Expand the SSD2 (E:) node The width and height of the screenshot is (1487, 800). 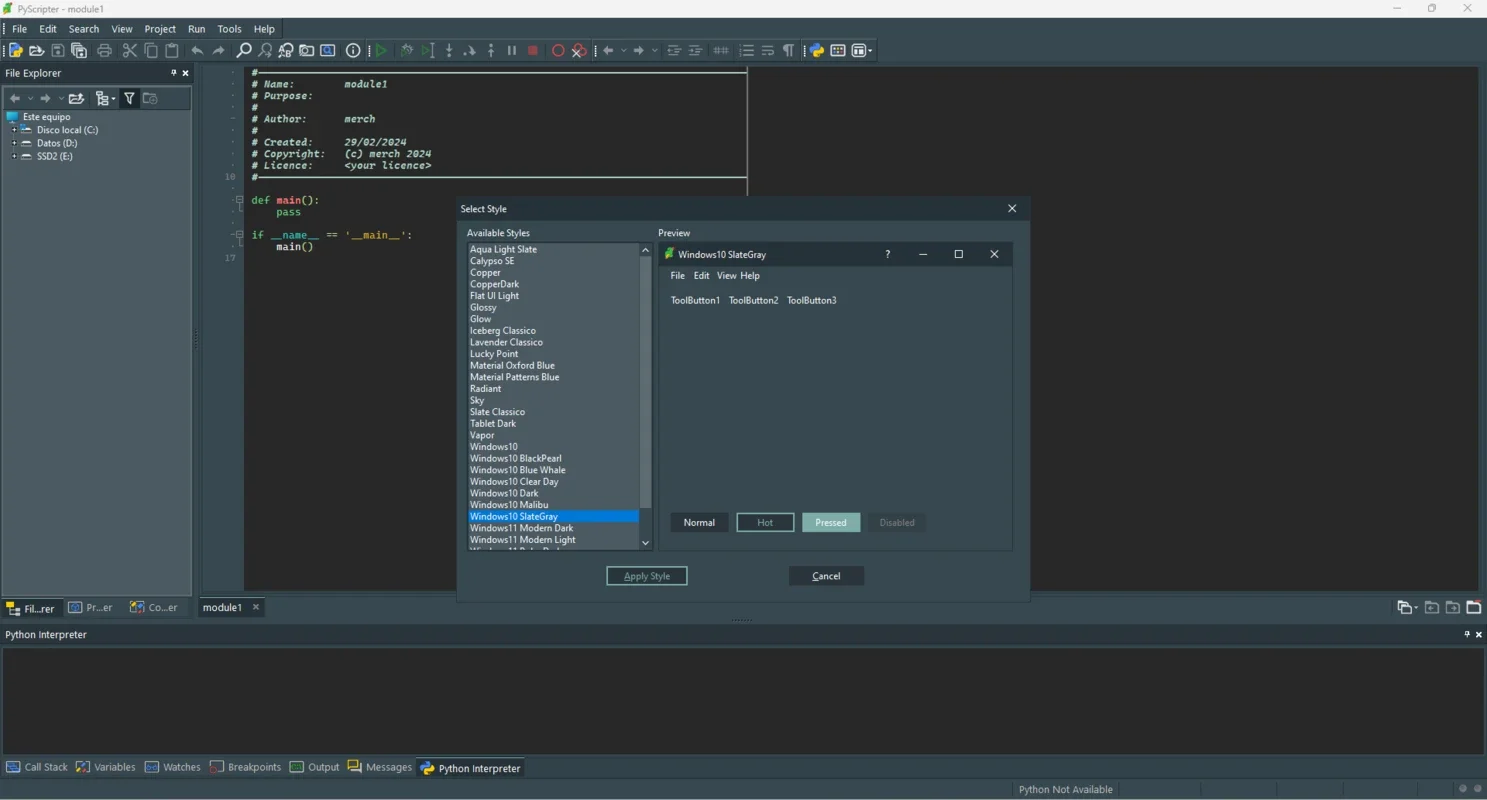[14, 156]
